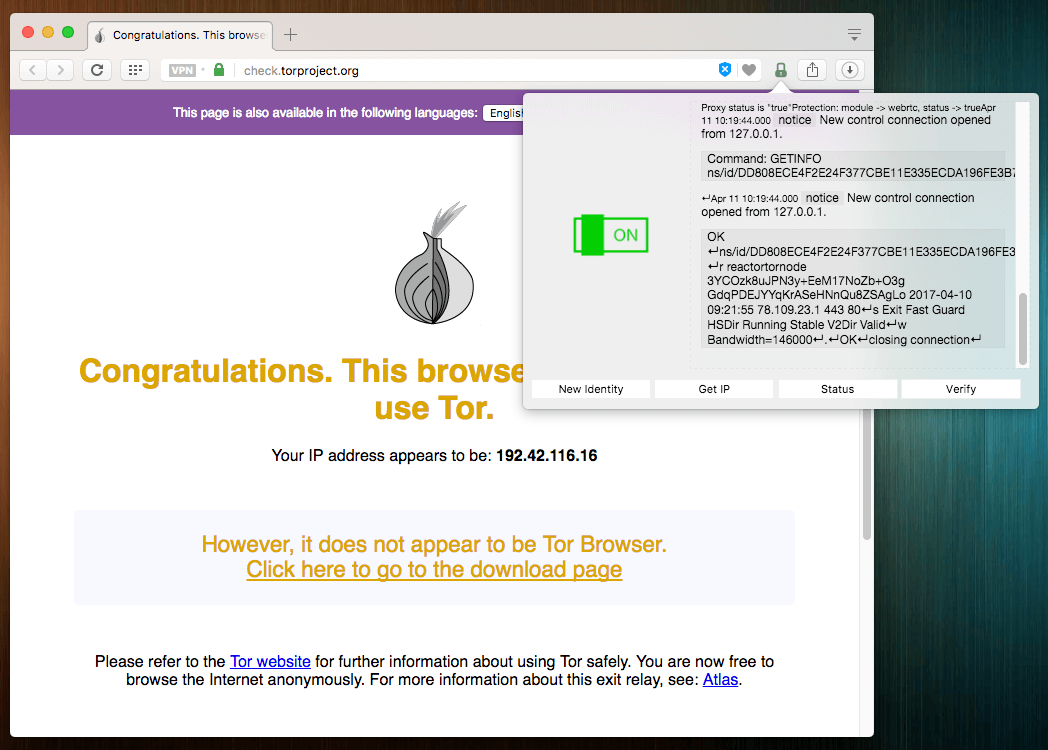Image resolution: width=1048 pixels, height=750 pixels.
Task: Click the Status button in popup
Action: point(837,389)
